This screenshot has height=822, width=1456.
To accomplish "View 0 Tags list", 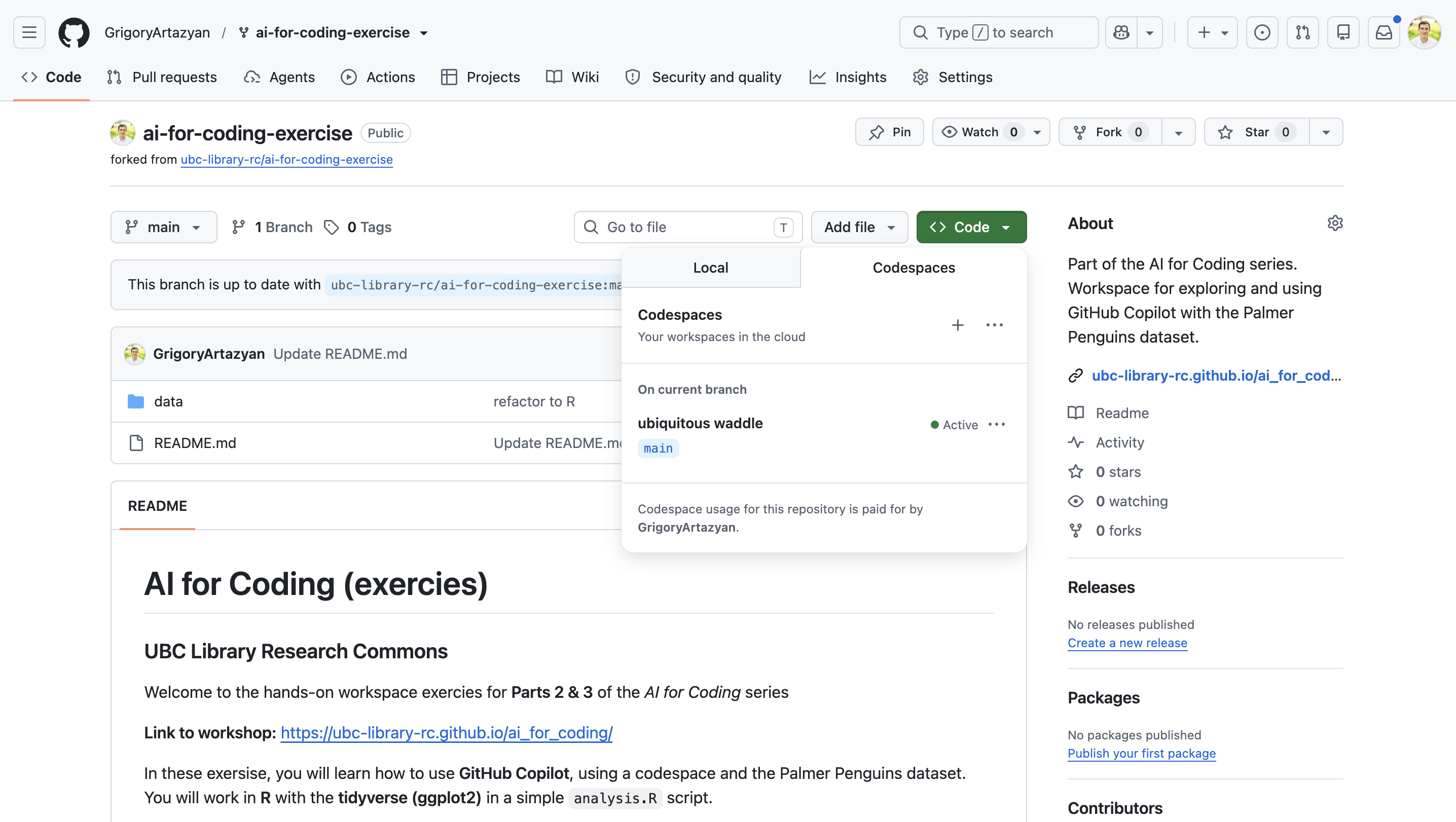I will (x=358, y=227).
